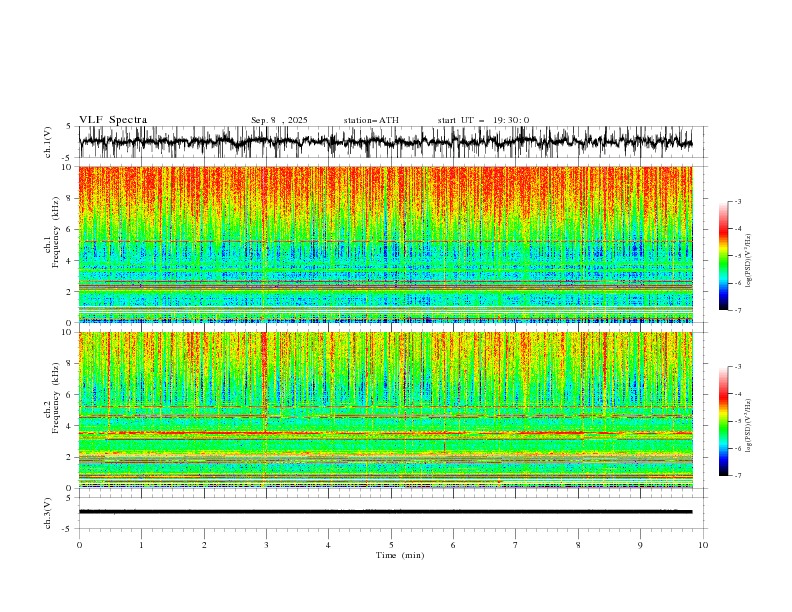Click the ch.3 flat black waveform trace
The image size is (792, 612).
[385, 512]
